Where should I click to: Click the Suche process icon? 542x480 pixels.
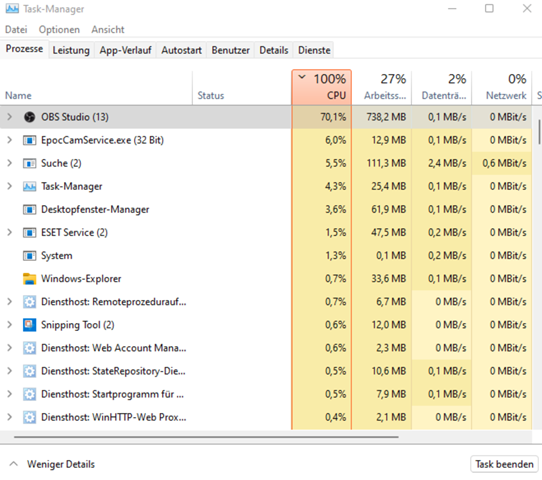point(29,163)
